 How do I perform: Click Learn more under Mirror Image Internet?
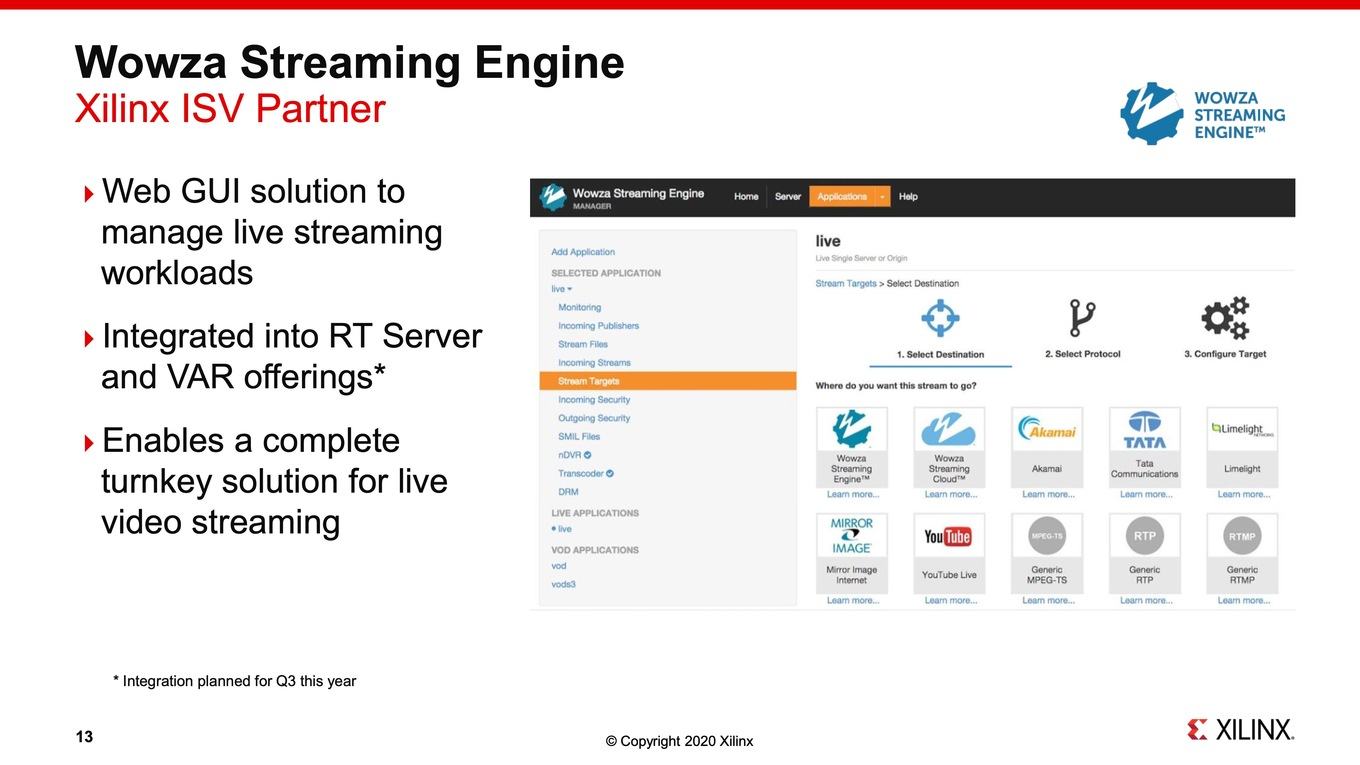point(852,601)
